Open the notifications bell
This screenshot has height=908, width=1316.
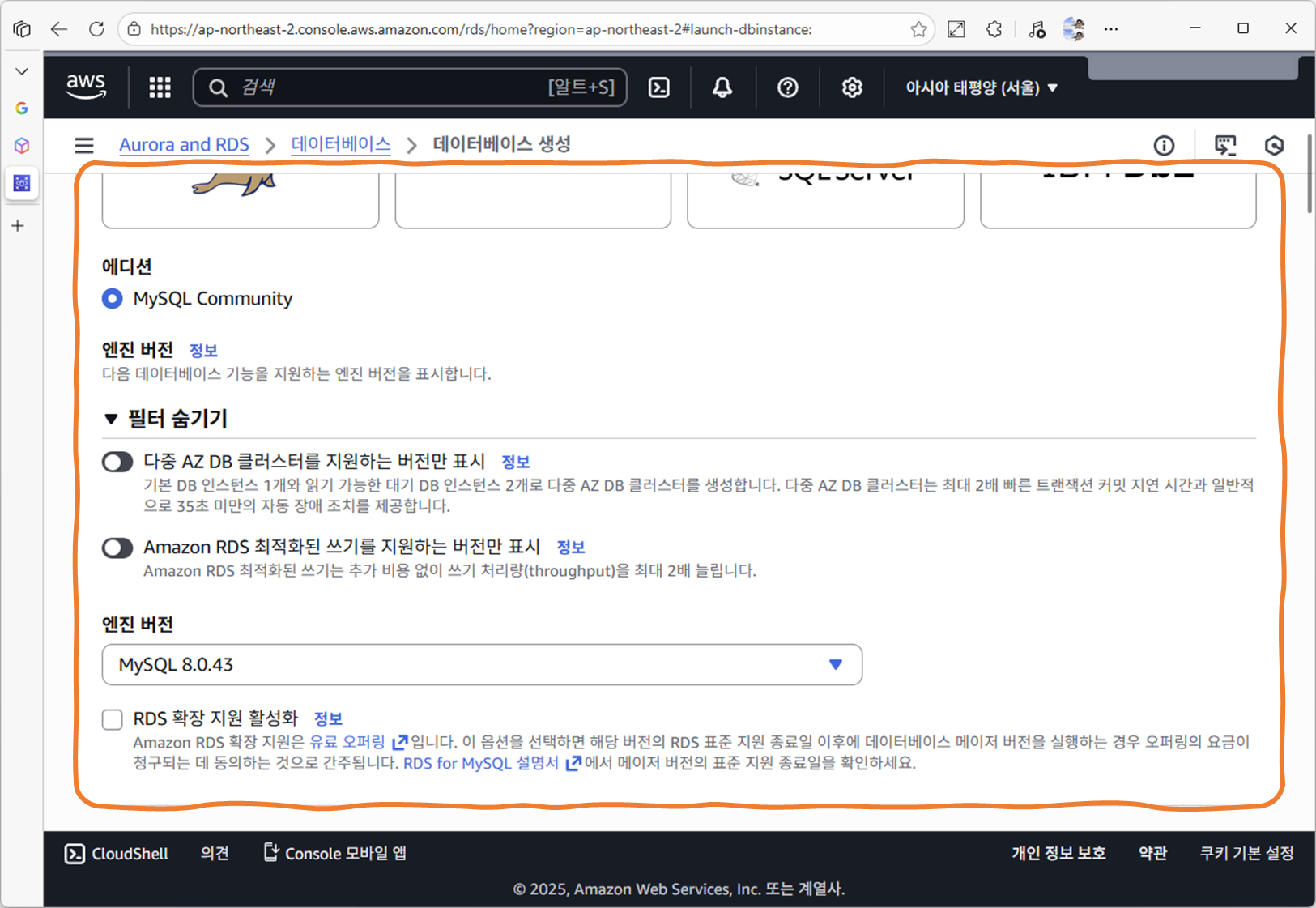(722, 87)
